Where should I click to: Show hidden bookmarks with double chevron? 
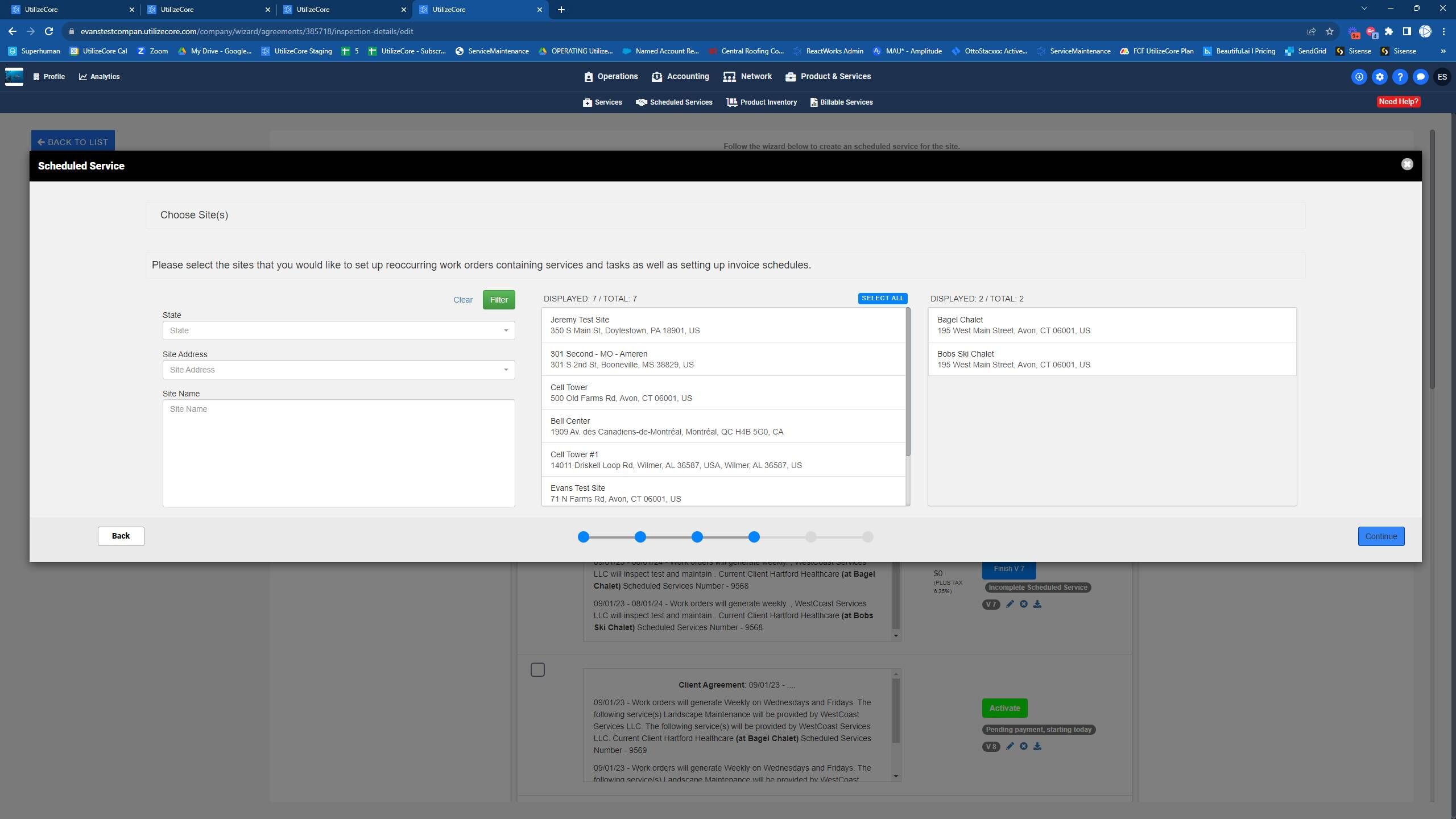pos(1443,51)
